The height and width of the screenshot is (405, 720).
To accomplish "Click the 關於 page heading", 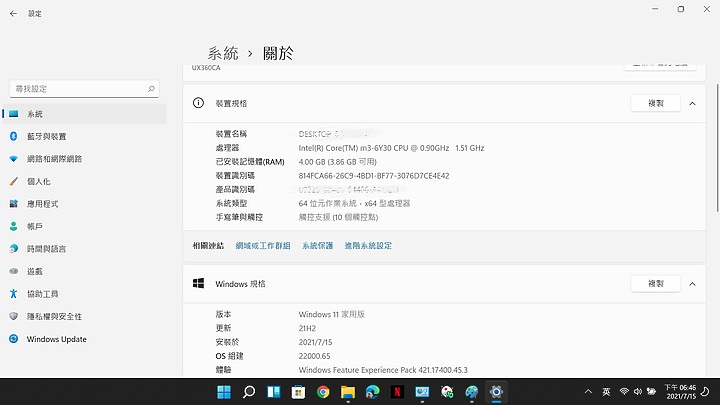I will tap(278, 53).
